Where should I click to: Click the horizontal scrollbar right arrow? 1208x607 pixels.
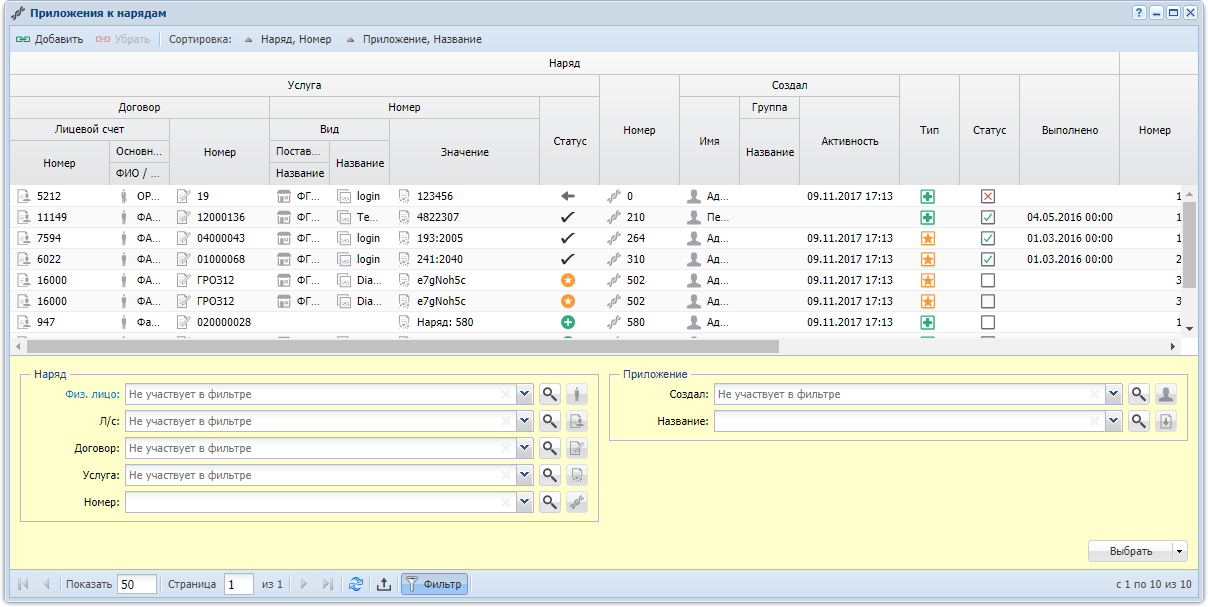[1173, 345]
